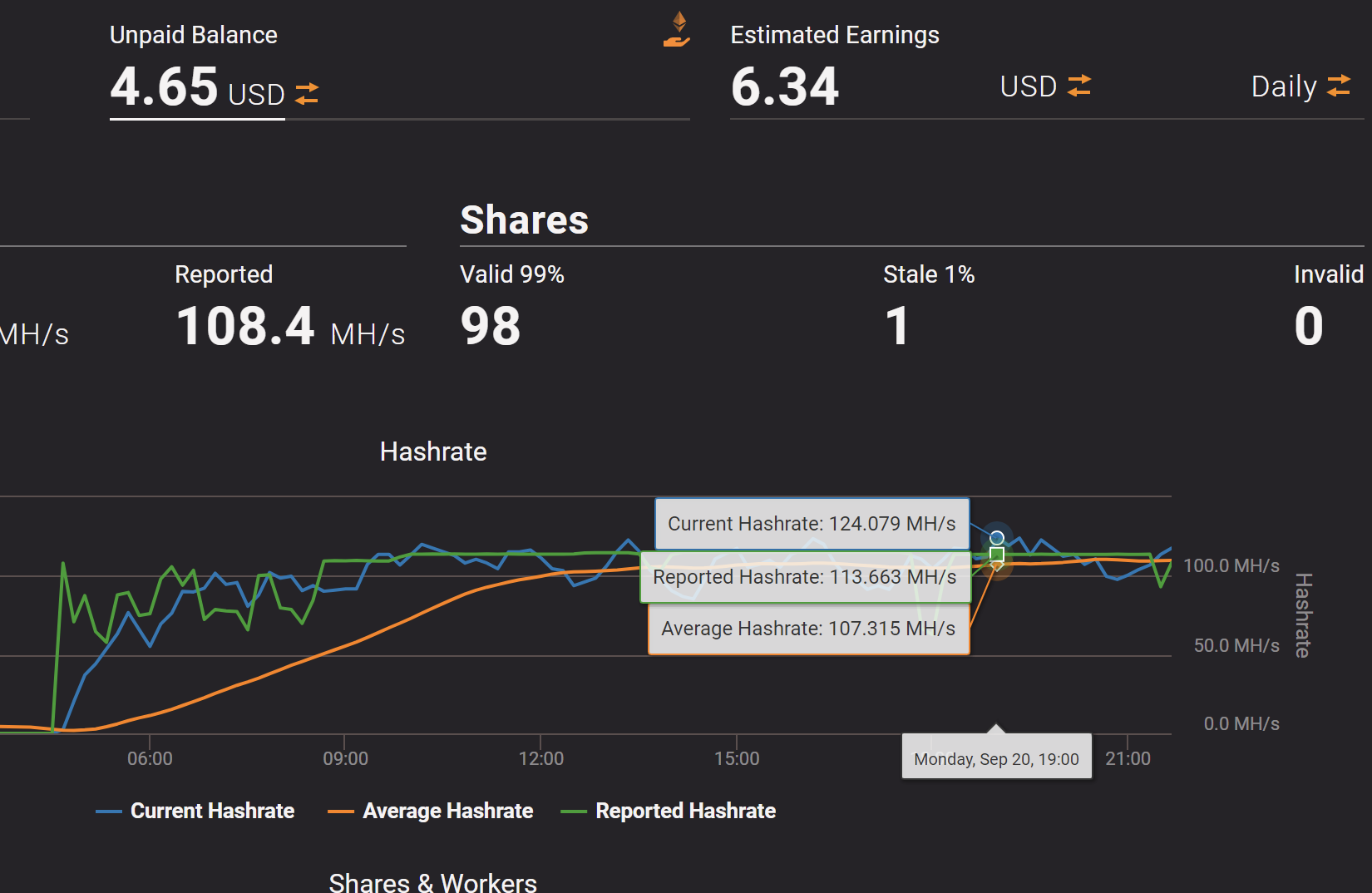Toggle Average Hashrate series in legend
Viewport: 1372px width, 893px height.
click(x=447, y=811)
